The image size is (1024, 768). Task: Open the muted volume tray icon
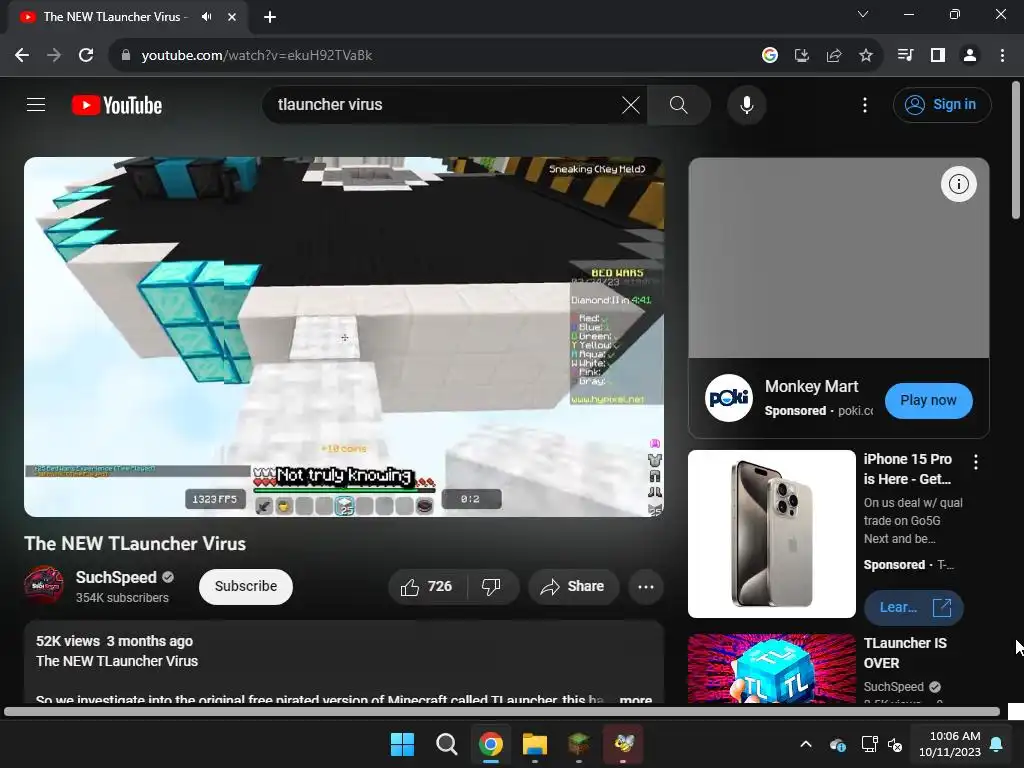point(895,744)
